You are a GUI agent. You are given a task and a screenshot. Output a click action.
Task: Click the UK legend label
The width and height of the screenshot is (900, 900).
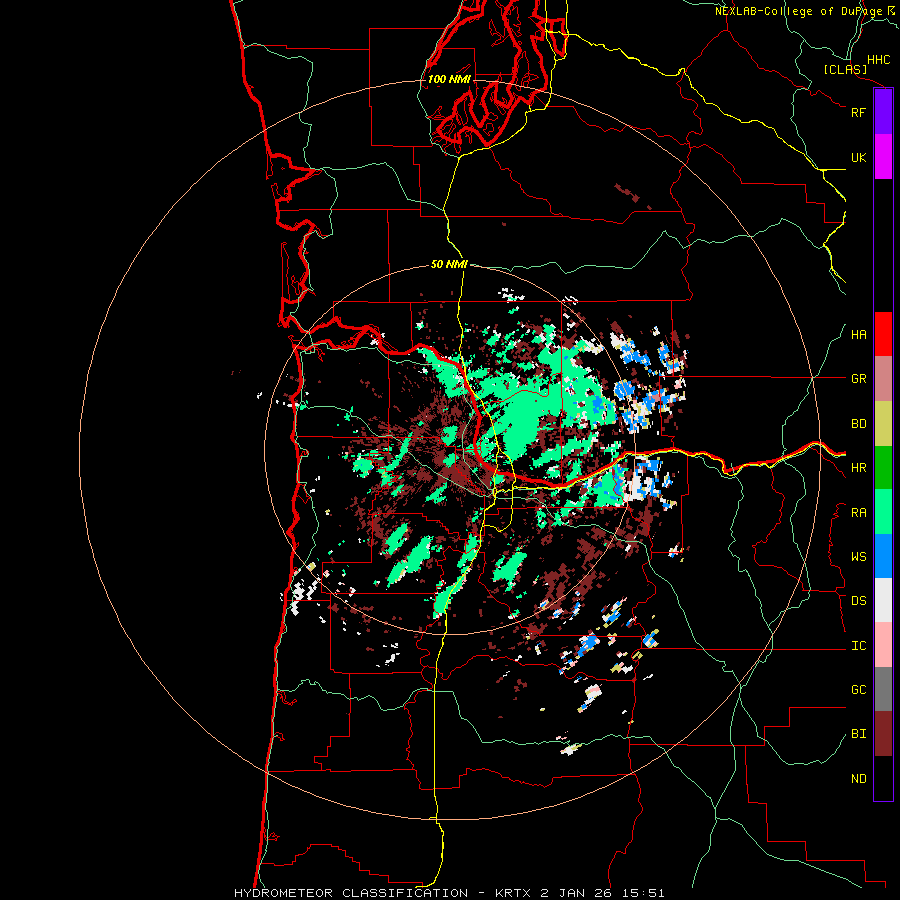pos(858,157)
